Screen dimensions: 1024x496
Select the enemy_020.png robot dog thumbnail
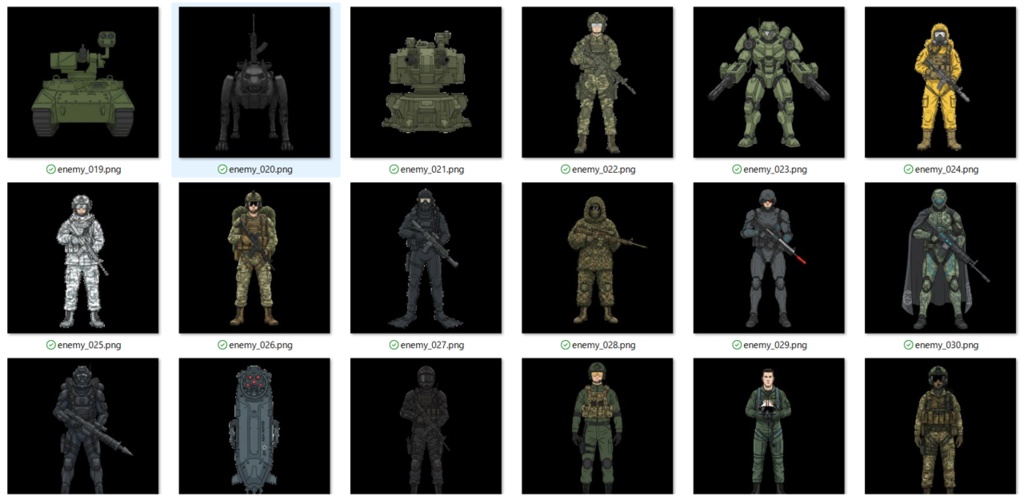(255, 82)
